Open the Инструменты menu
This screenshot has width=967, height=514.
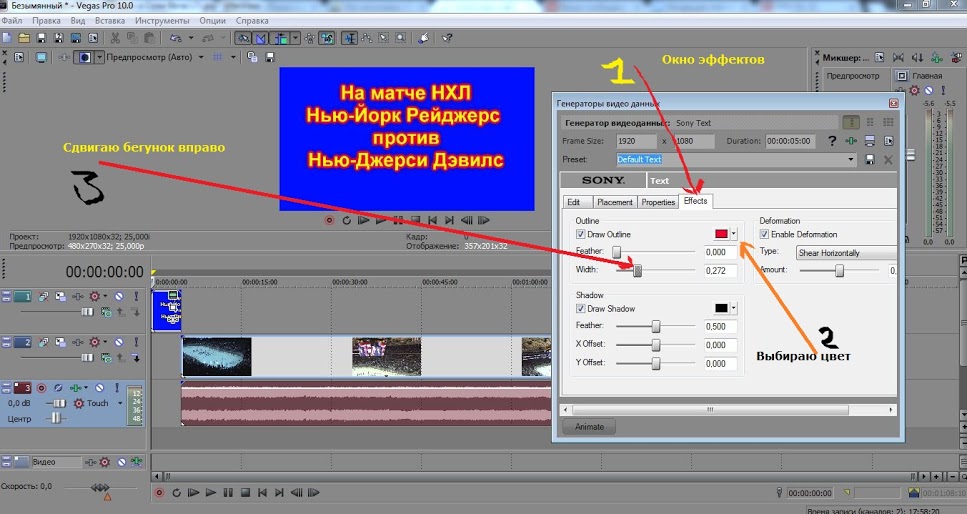[162, 20]
